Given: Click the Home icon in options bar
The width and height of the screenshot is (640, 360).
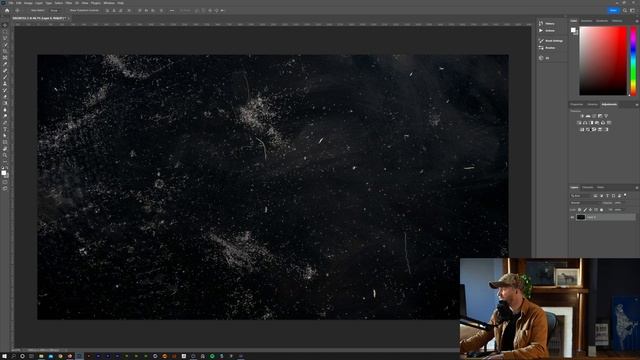Looking at the screenshot, I should coord(7,10).
